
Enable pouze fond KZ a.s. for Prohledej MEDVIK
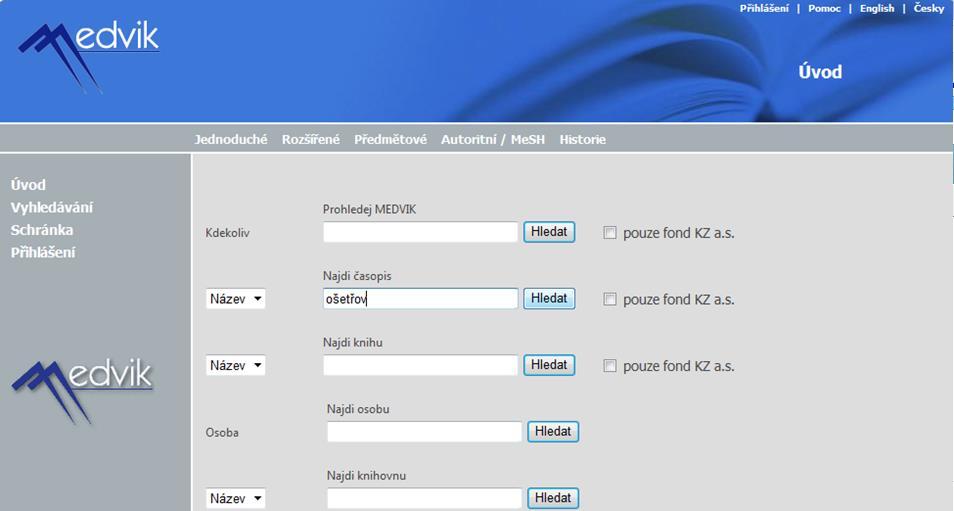(610, 232)
